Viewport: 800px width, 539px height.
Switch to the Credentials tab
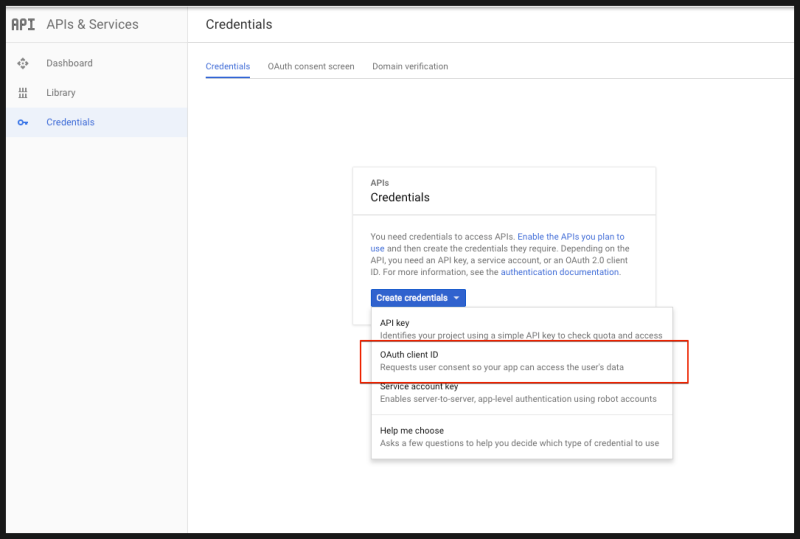click(x=228, y=66)
